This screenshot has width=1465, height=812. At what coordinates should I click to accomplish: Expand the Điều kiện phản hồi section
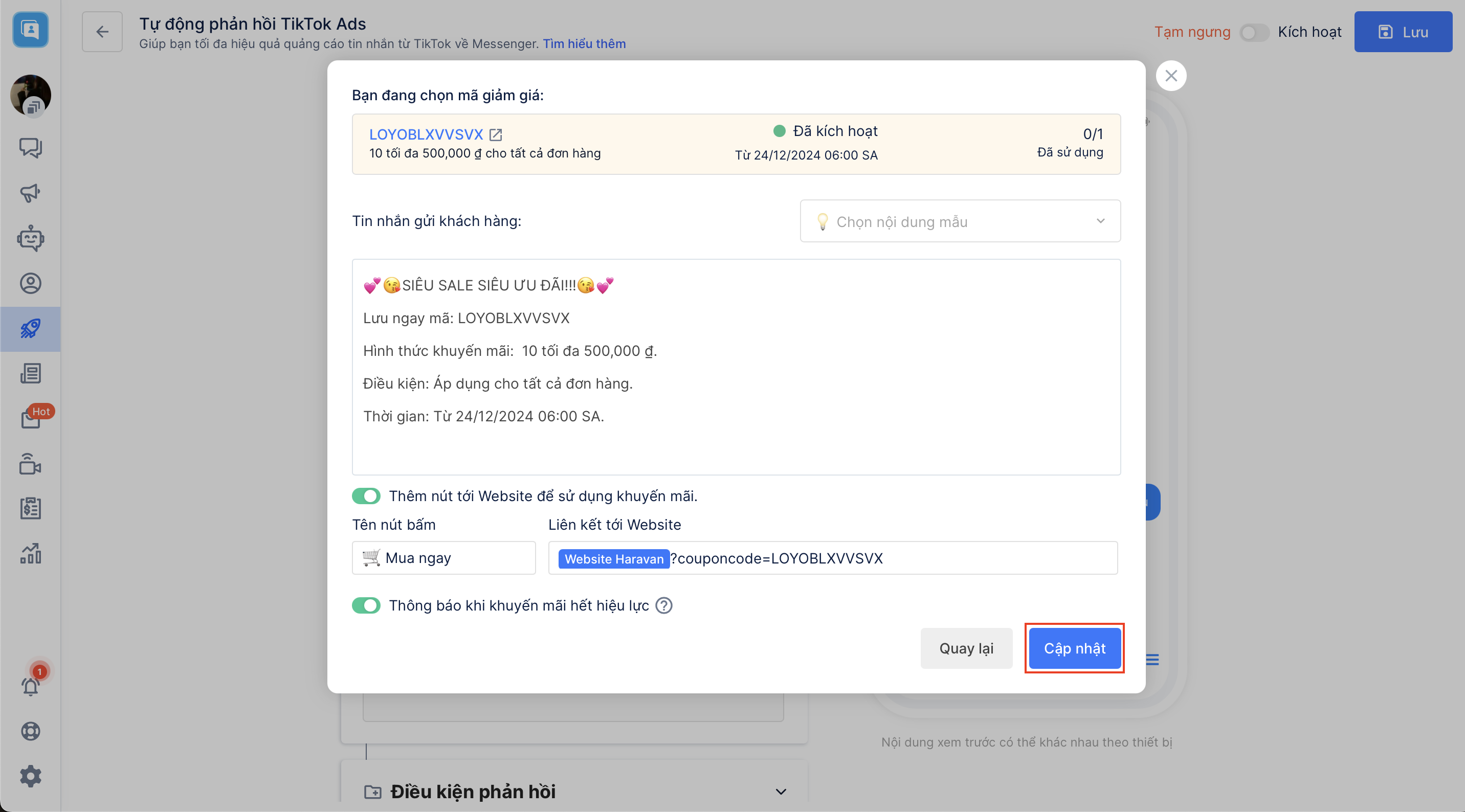pos(780,792)
